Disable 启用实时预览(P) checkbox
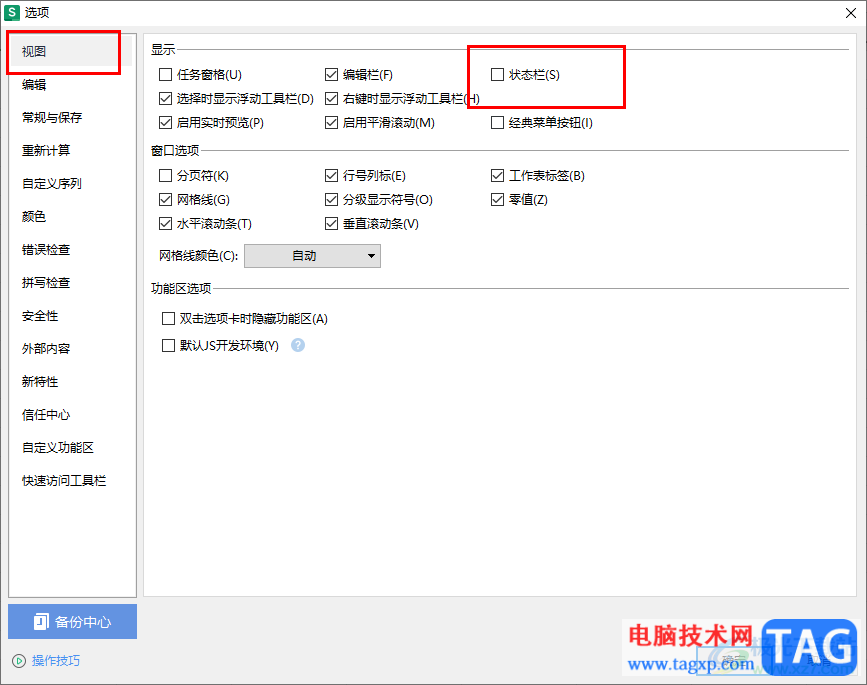 [165, 122]
